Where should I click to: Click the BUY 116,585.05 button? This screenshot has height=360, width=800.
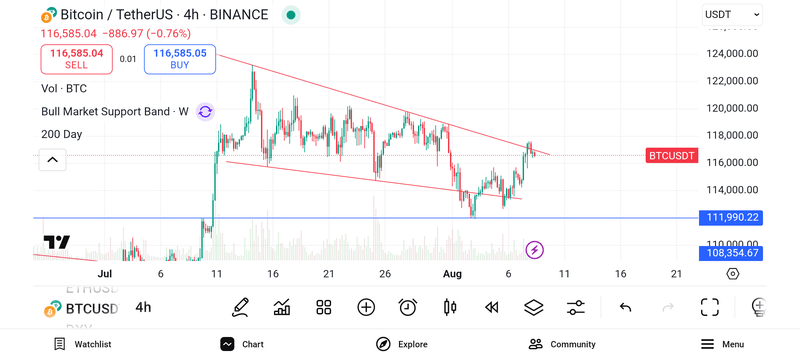coord(180,59)
